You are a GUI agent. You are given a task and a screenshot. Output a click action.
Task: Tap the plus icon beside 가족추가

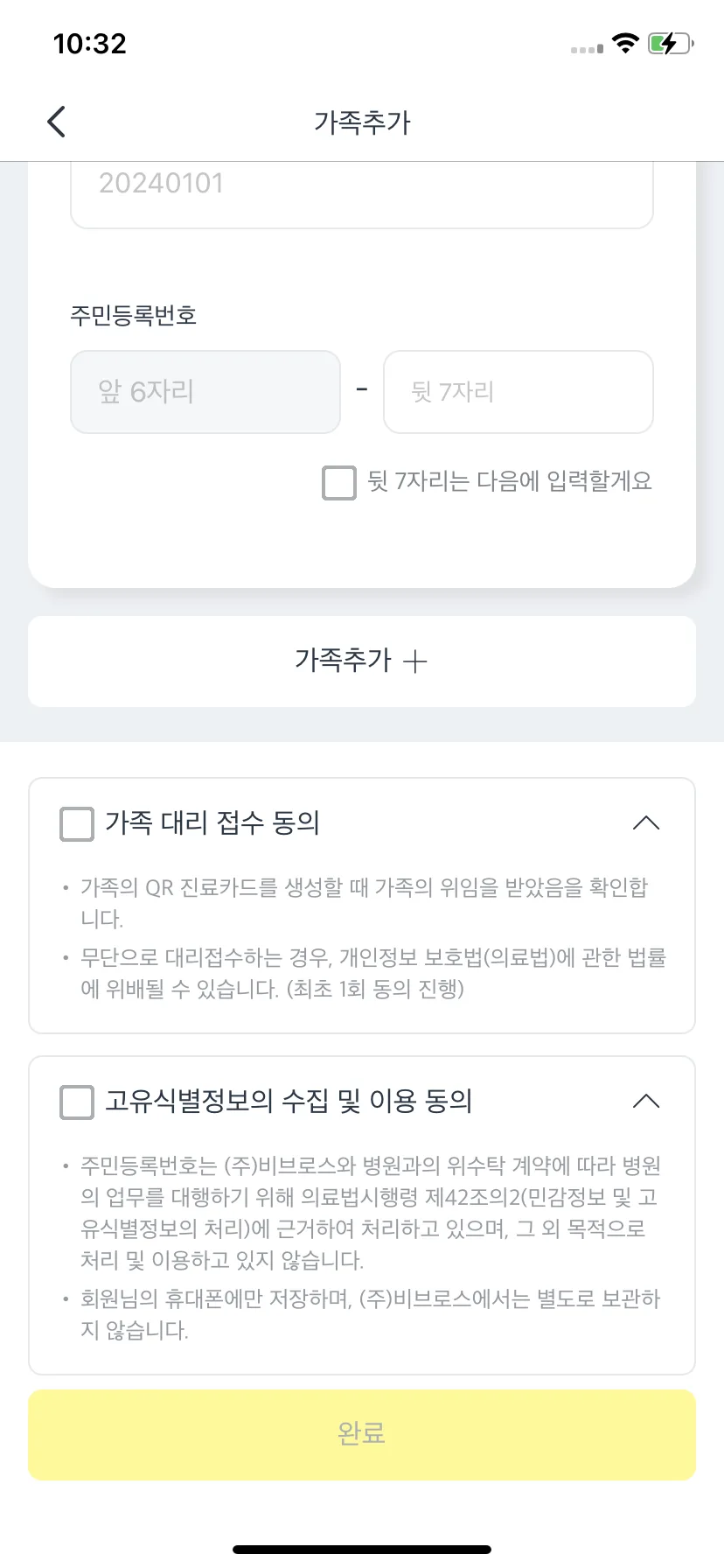coord(415,661)
